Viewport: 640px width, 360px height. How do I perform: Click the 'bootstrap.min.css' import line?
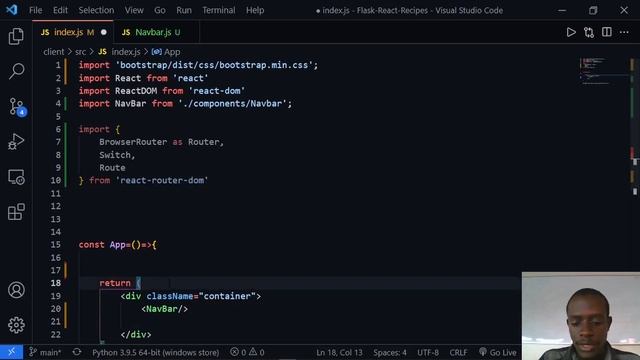tap(198, 65)
